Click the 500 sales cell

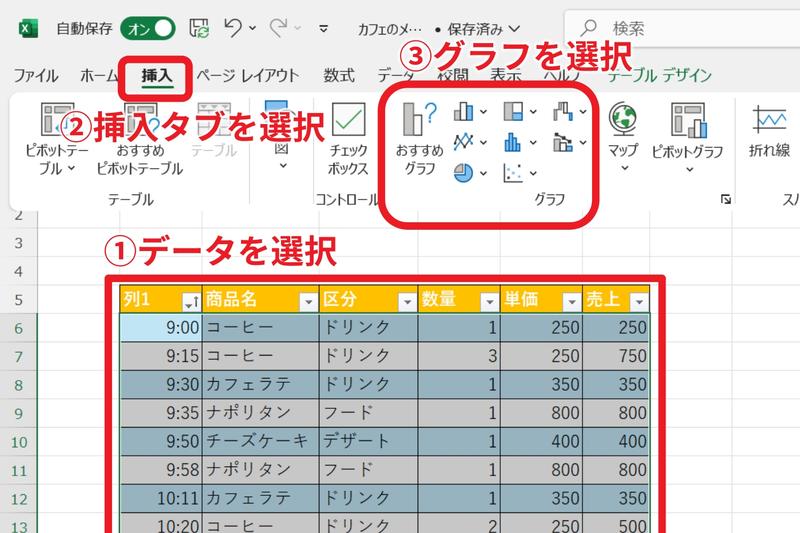tap(616, 524)
